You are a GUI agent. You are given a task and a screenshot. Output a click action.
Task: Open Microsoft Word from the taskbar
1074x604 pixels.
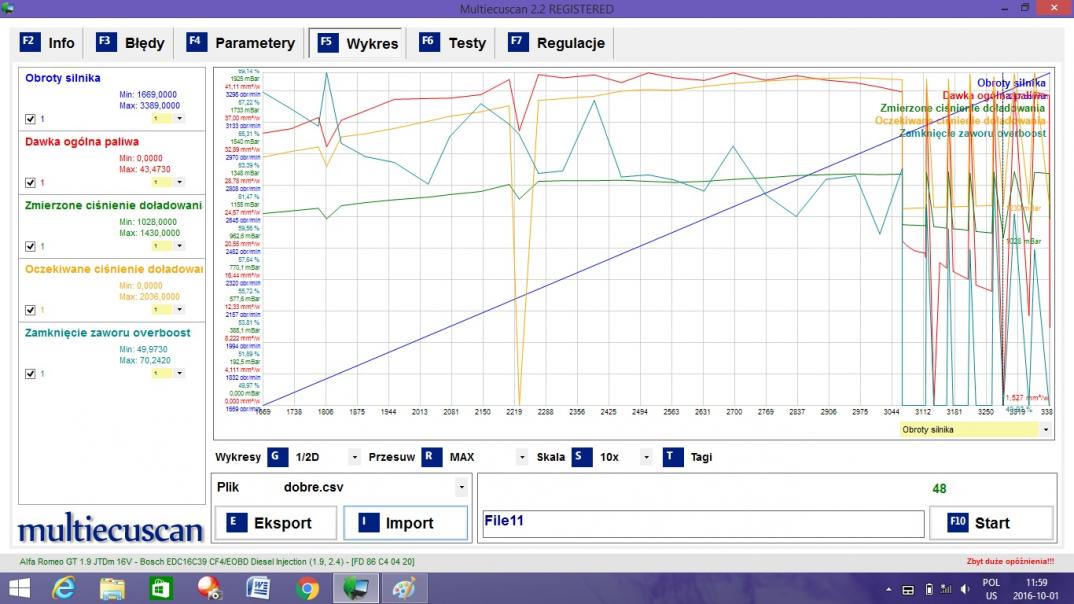(258, 589)
